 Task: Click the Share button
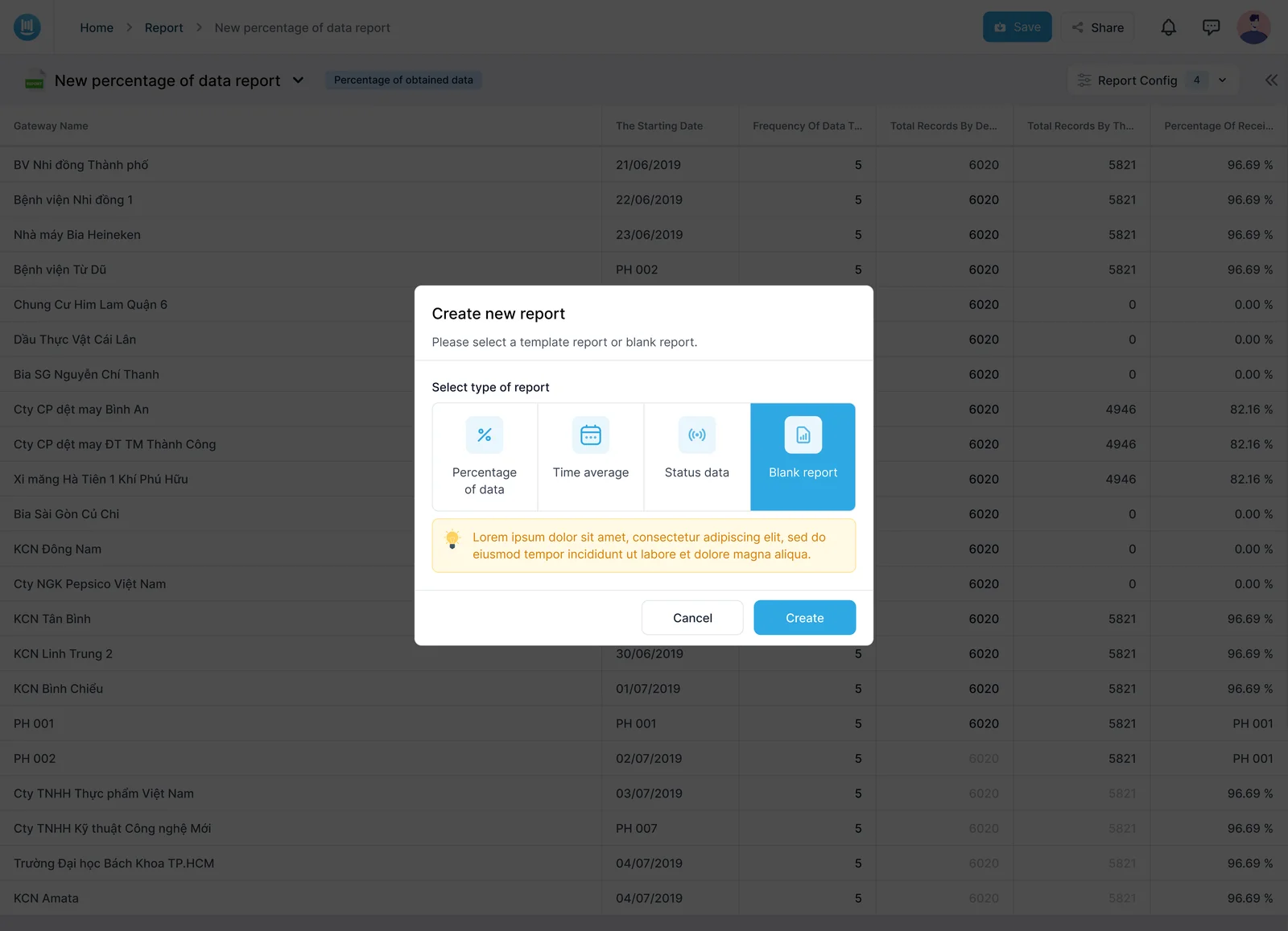pos(1097,27)
